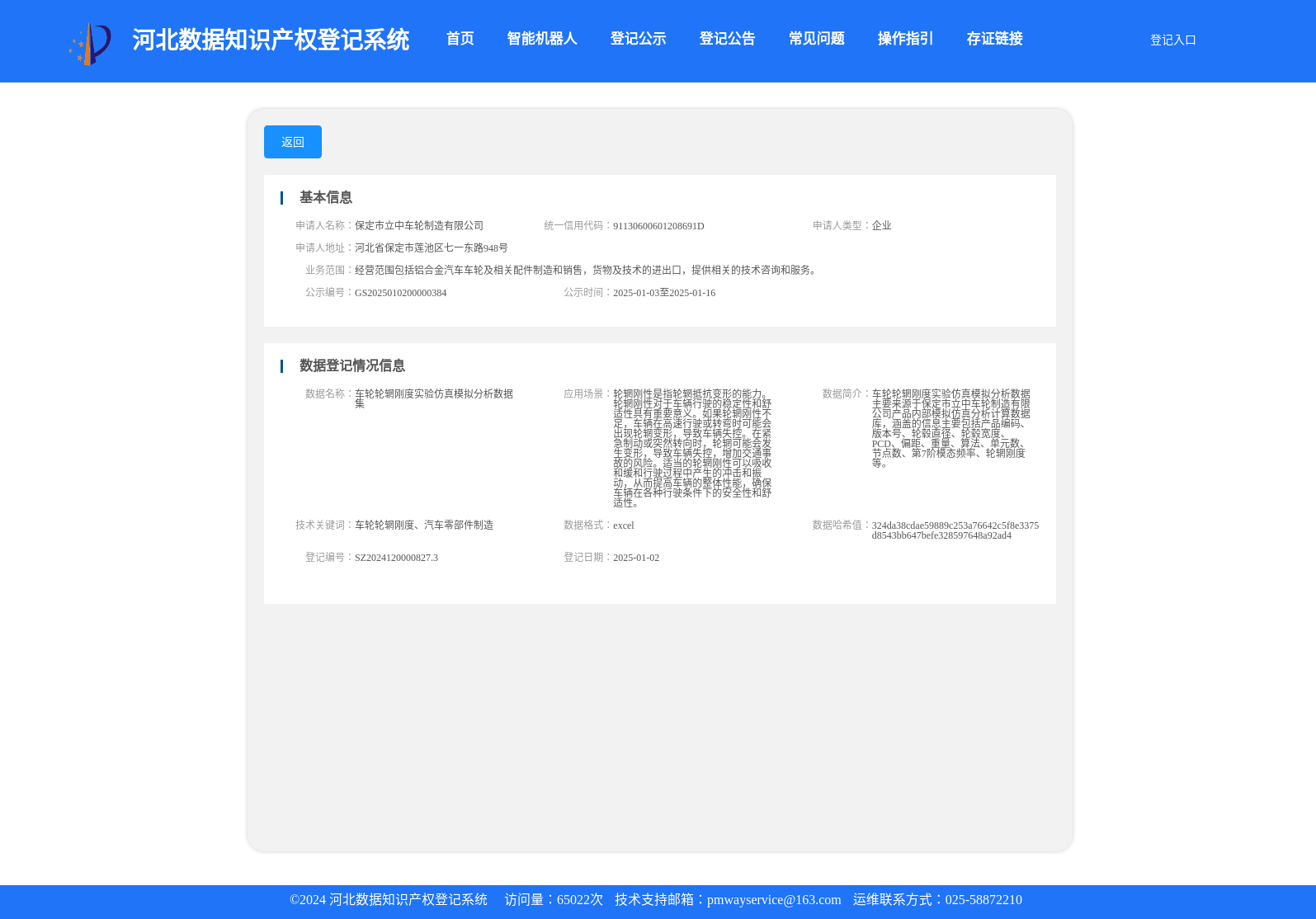The image size is (1316, 919).
Task: Open 存证链接 menu item
Action: [x=994, y=39]
